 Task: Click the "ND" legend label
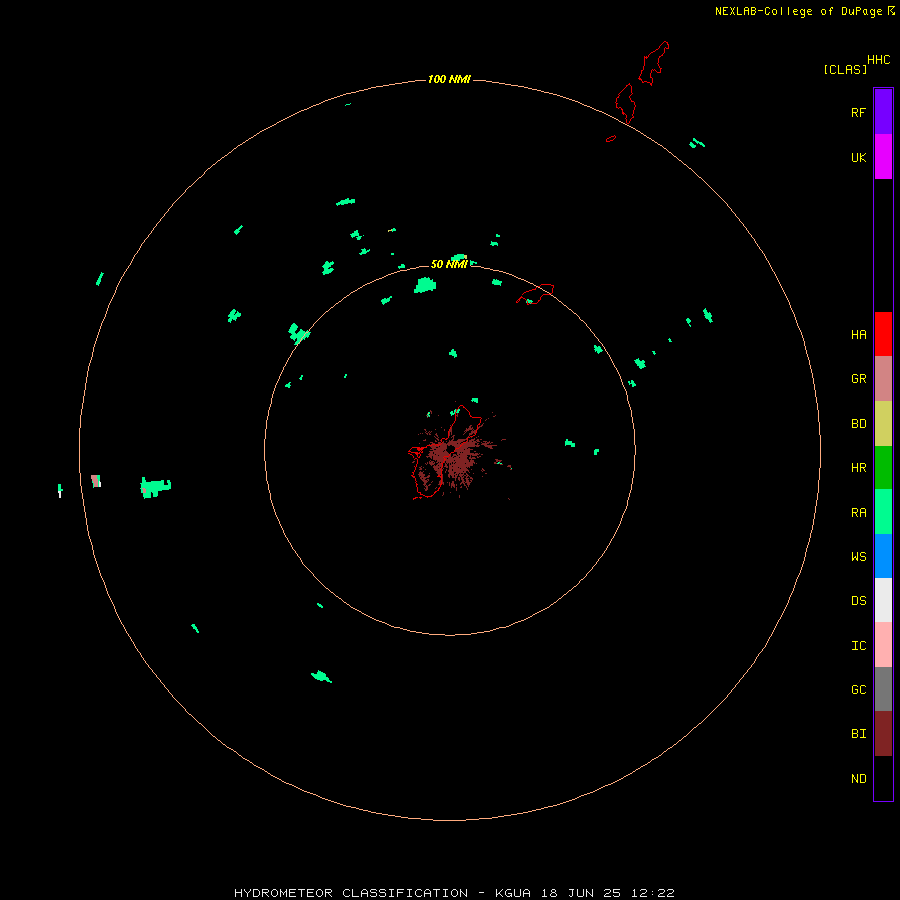pyautogui.click(x=858, y=778)
